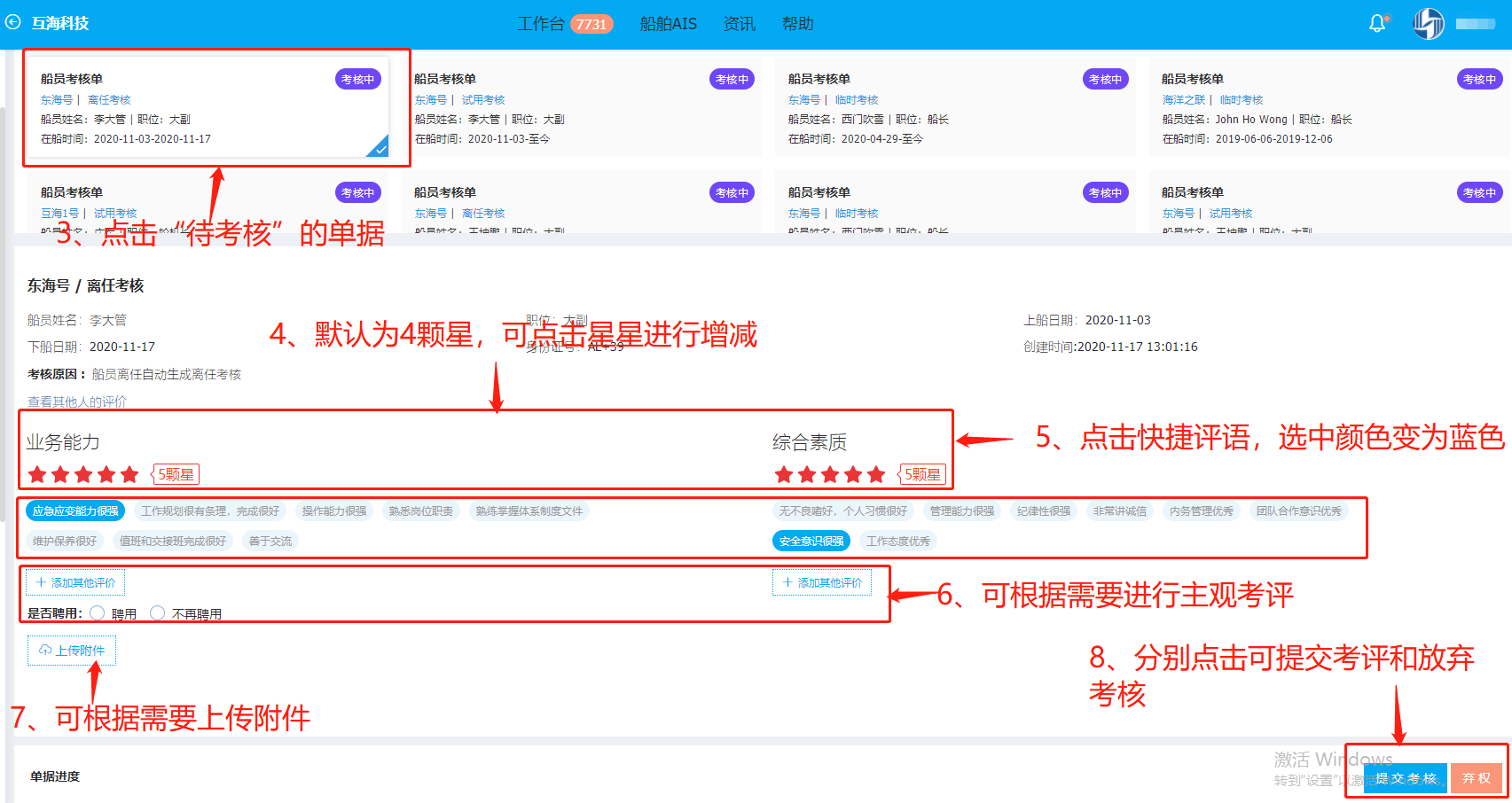Select the 聘用 radio button
Viewport: 1512px width, 803px height.
pyautogui.click(x=98, y=613)
